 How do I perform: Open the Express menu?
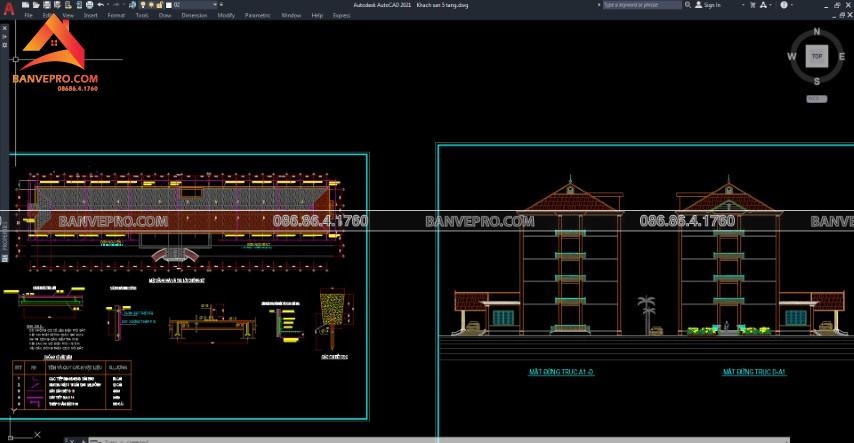[x=341, y=15]
